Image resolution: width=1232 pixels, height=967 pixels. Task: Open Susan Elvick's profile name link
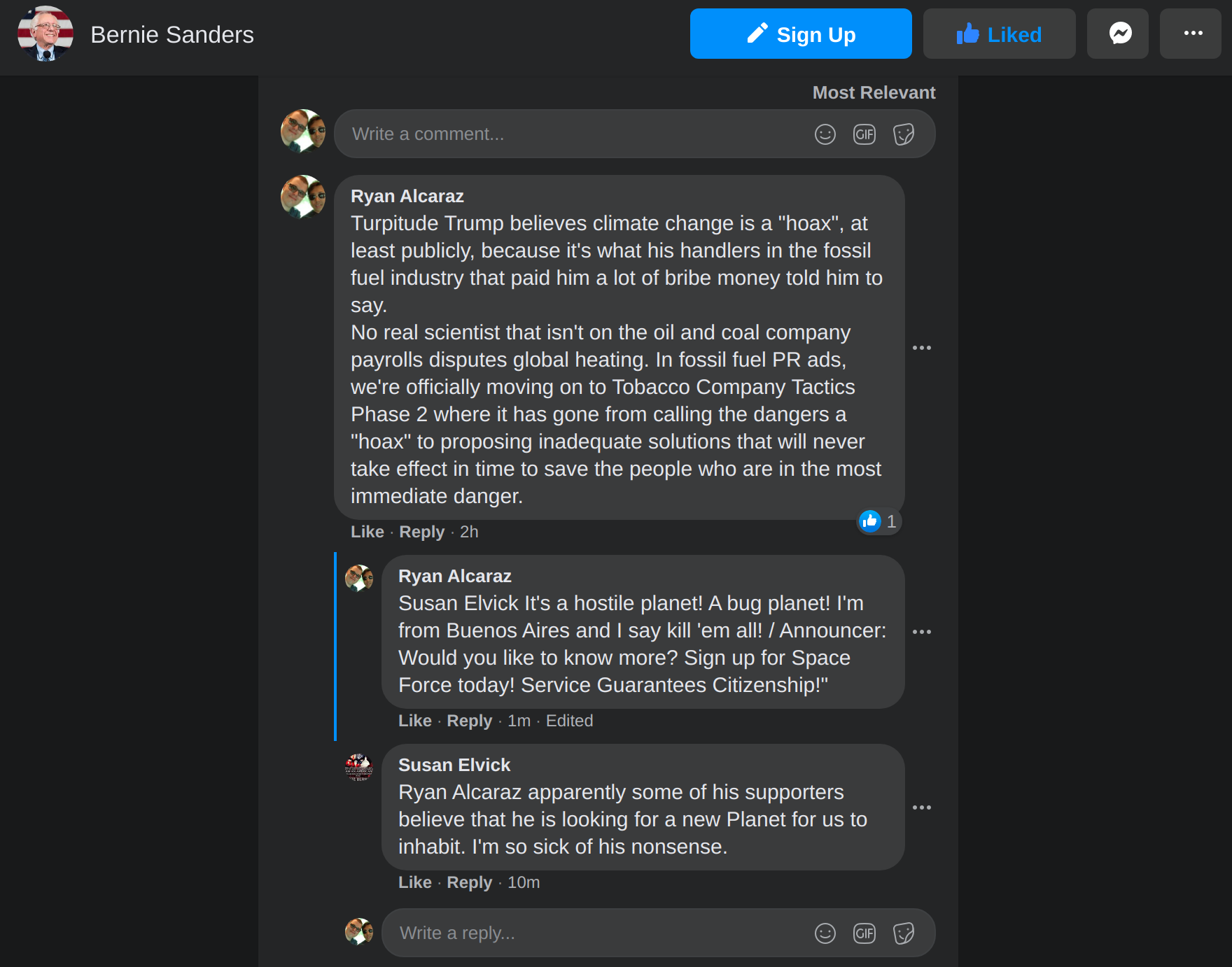[454, 765]
